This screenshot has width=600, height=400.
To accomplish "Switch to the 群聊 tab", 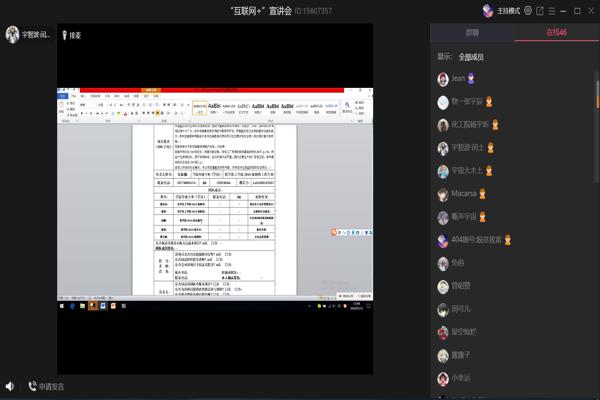I will click(472, 33).
